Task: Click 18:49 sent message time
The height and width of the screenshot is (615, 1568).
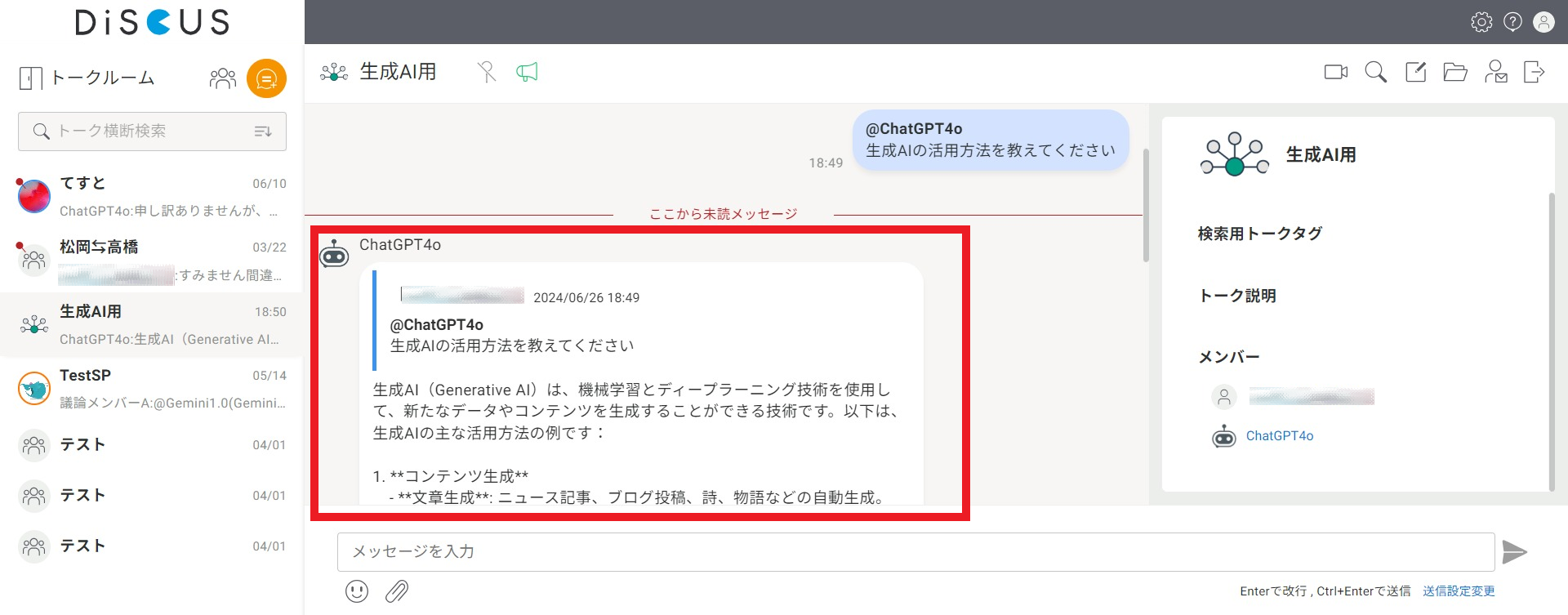Action: [826, 163]
